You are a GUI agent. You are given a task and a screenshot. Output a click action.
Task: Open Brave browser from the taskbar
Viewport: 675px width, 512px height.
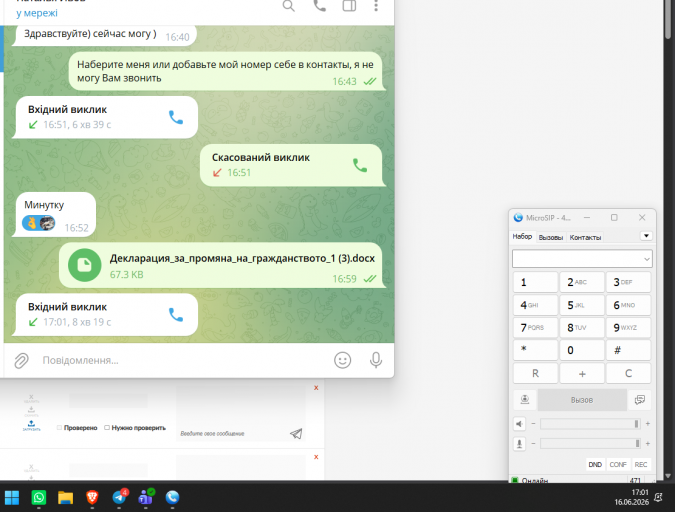coord(92,497)
